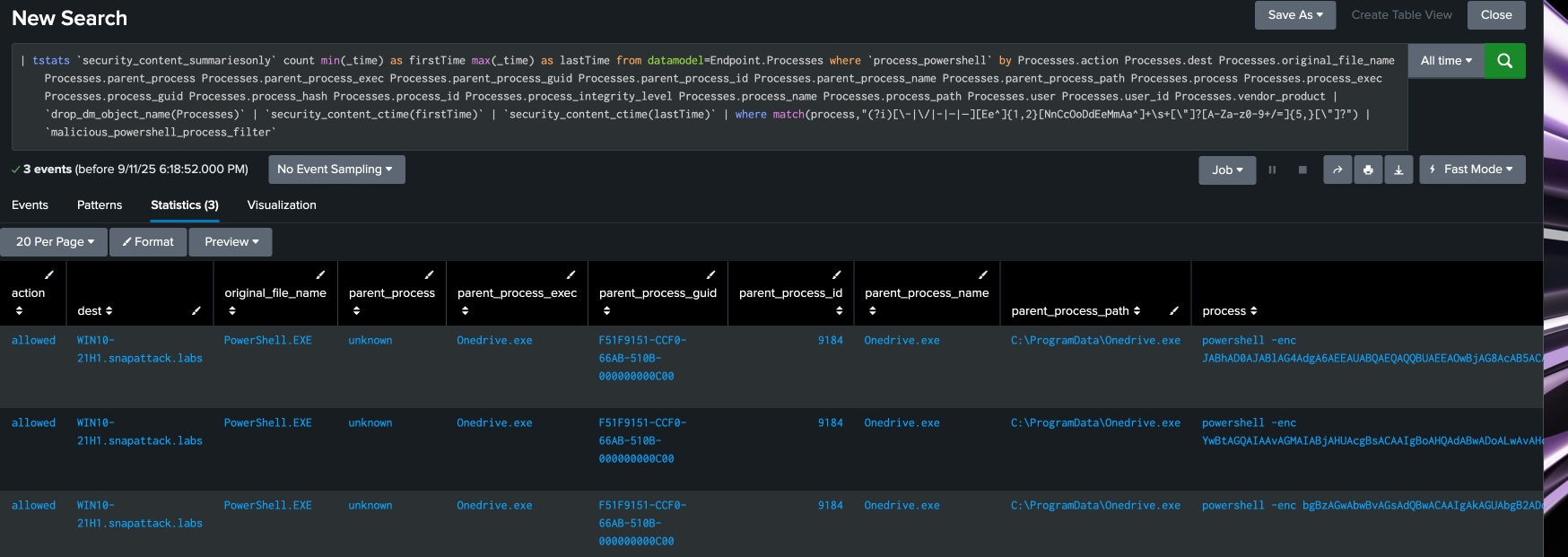The image size is (1568, 557).
Task: Open the 20 Per Page dropdown
Action: [x=54, y=242]
